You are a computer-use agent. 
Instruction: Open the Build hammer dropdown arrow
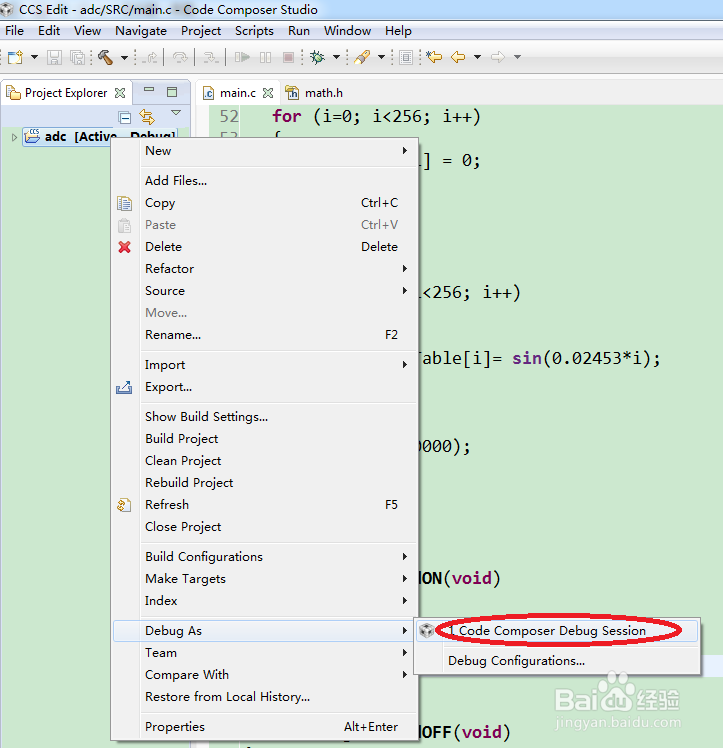(x=124, y=57)
